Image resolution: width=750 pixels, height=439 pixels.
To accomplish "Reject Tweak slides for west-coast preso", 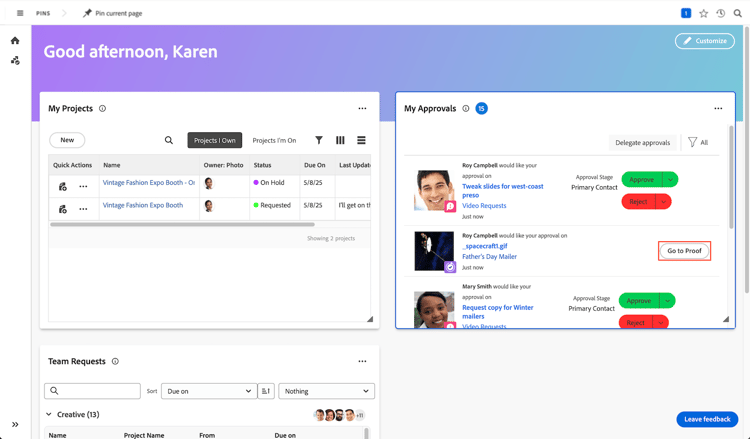I will pos(638,202).
